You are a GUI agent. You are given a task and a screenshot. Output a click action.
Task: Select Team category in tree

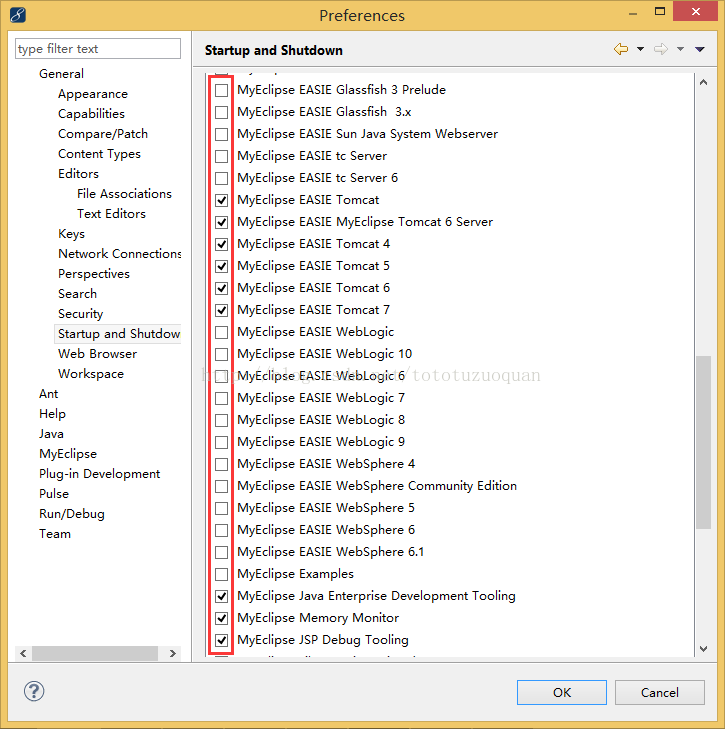(55, 534)
